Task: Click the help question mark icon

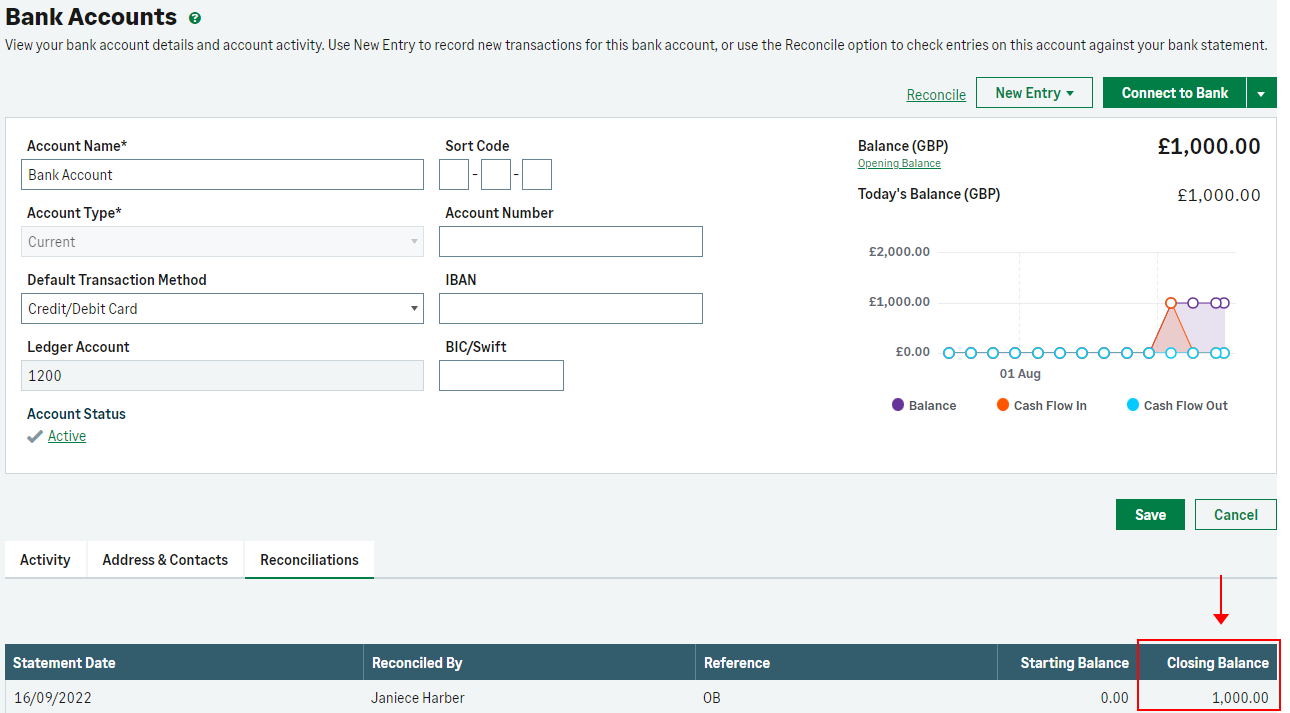Action: [x=195, y=18]
